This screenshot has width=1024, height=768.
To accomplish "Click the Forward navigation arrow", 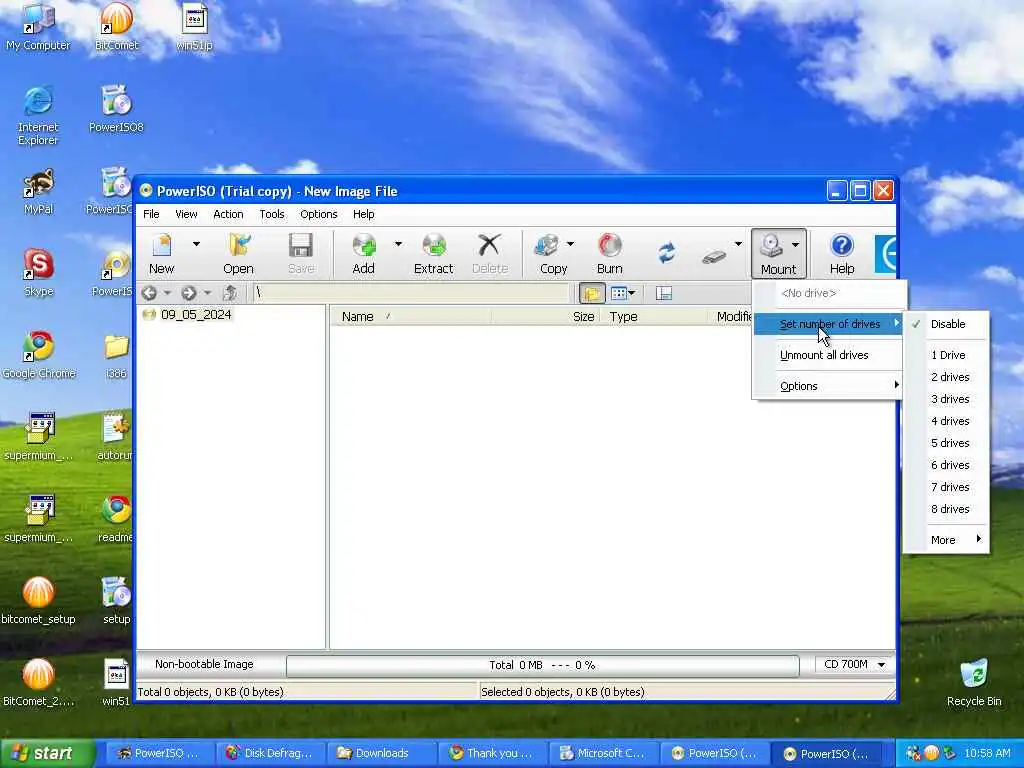I will pos(189,293).
